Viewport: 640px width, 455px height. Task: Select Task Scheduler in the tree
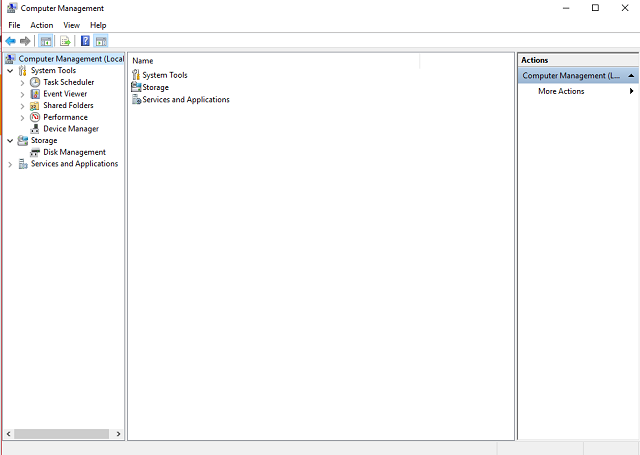pyautogui.click(x=69, y=82)
